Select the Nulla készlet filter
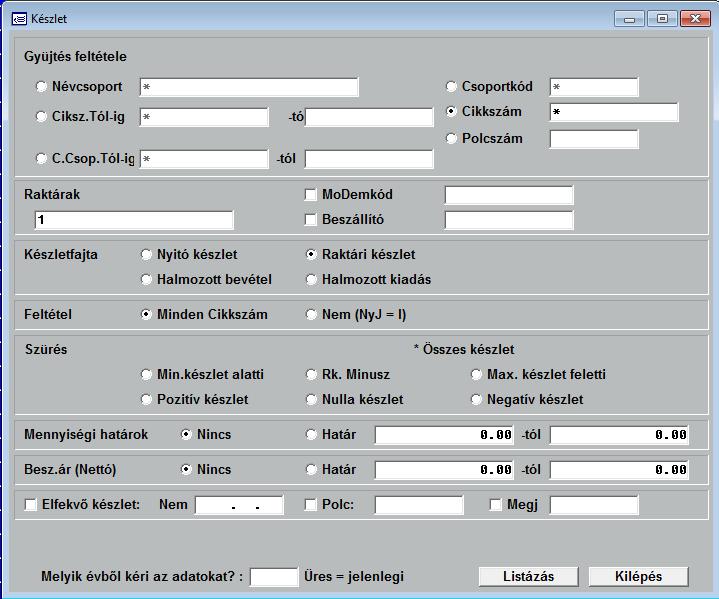 (x=311, y=399)
